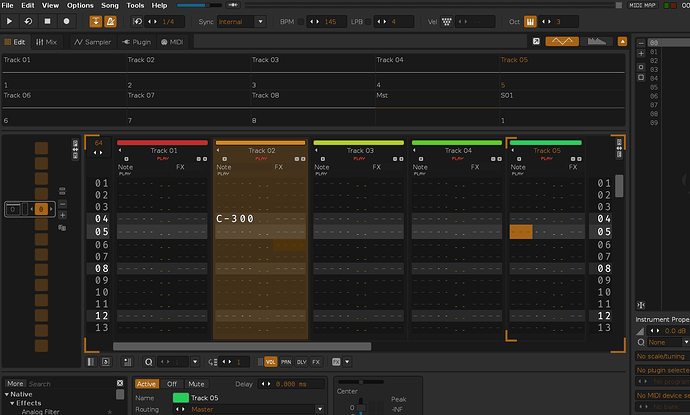This screenshot has width=690, height=415.
Task: Click the Record button in the transport
Action: tap(67, 21)
